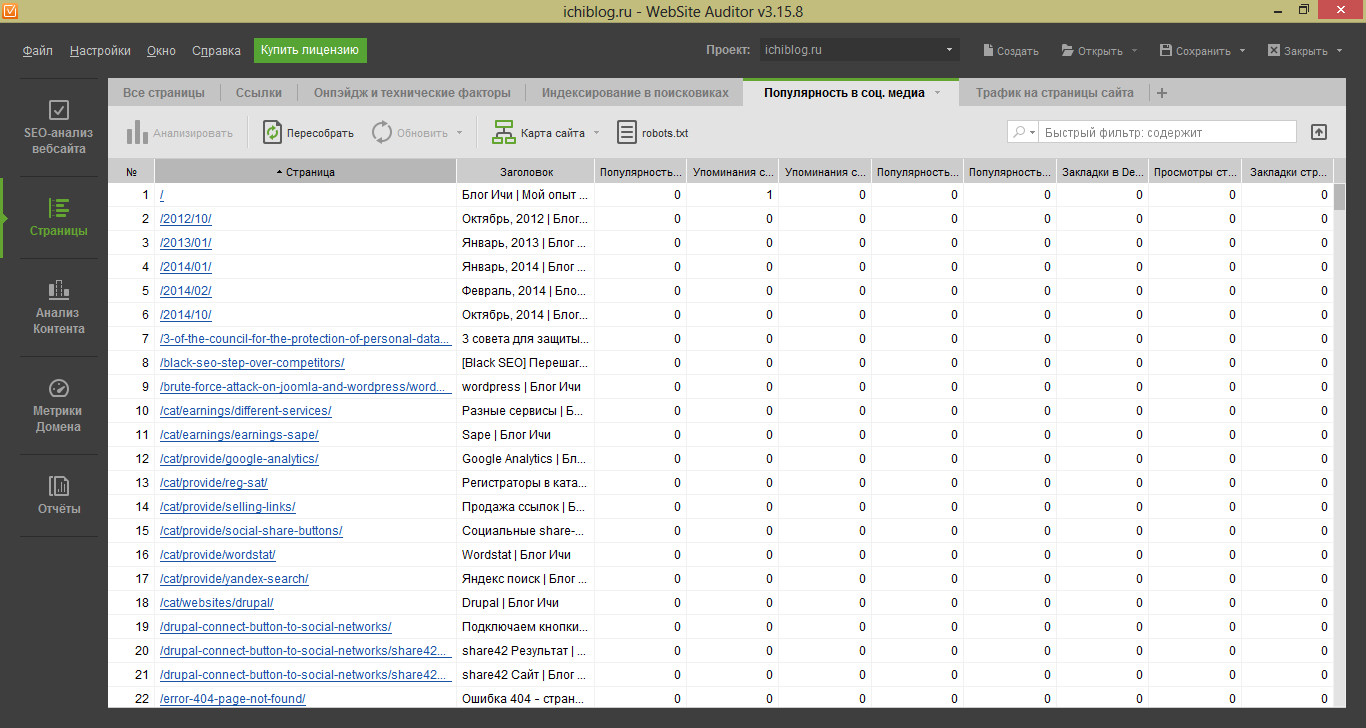This screenshot has height=728, width=1366.
Task: Switch to Индексирование в поисковиках tab
Action: tap(635, 93)
